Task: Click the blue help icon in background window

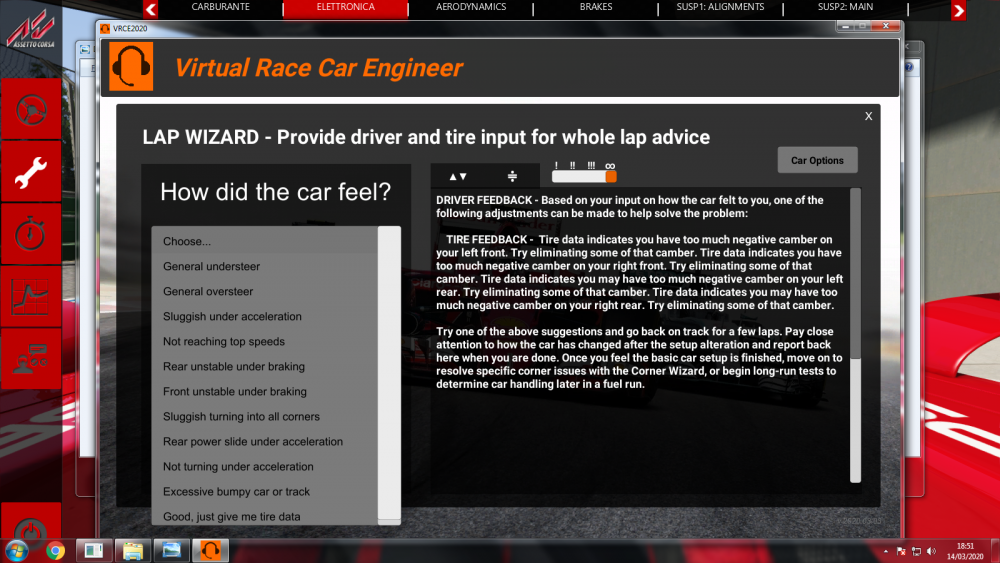Action: click(x=909, y=66)
